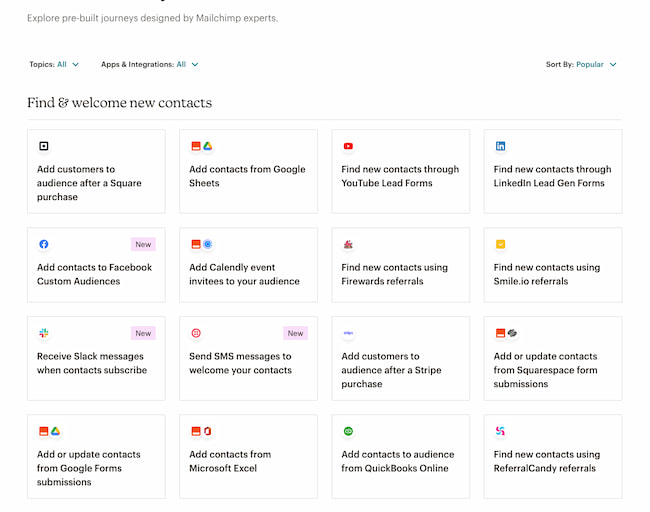Open 'Find new contacts through LinkedIn Lead Gen Forms'
650x512 pixels.
[x=553, y=171]
